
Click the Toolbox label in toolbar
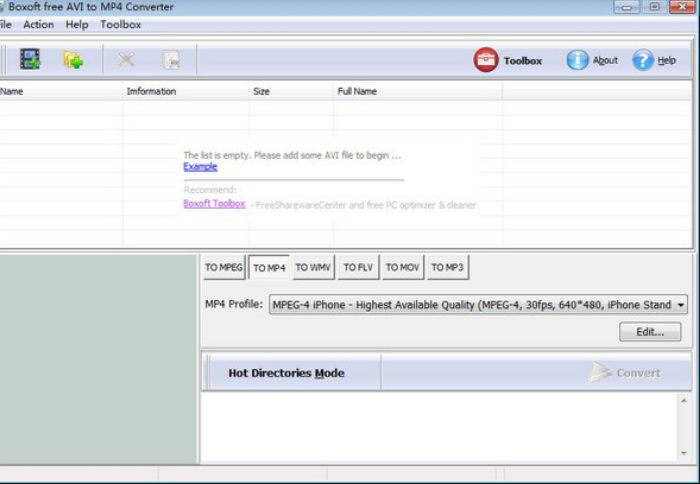click(523, 61)
